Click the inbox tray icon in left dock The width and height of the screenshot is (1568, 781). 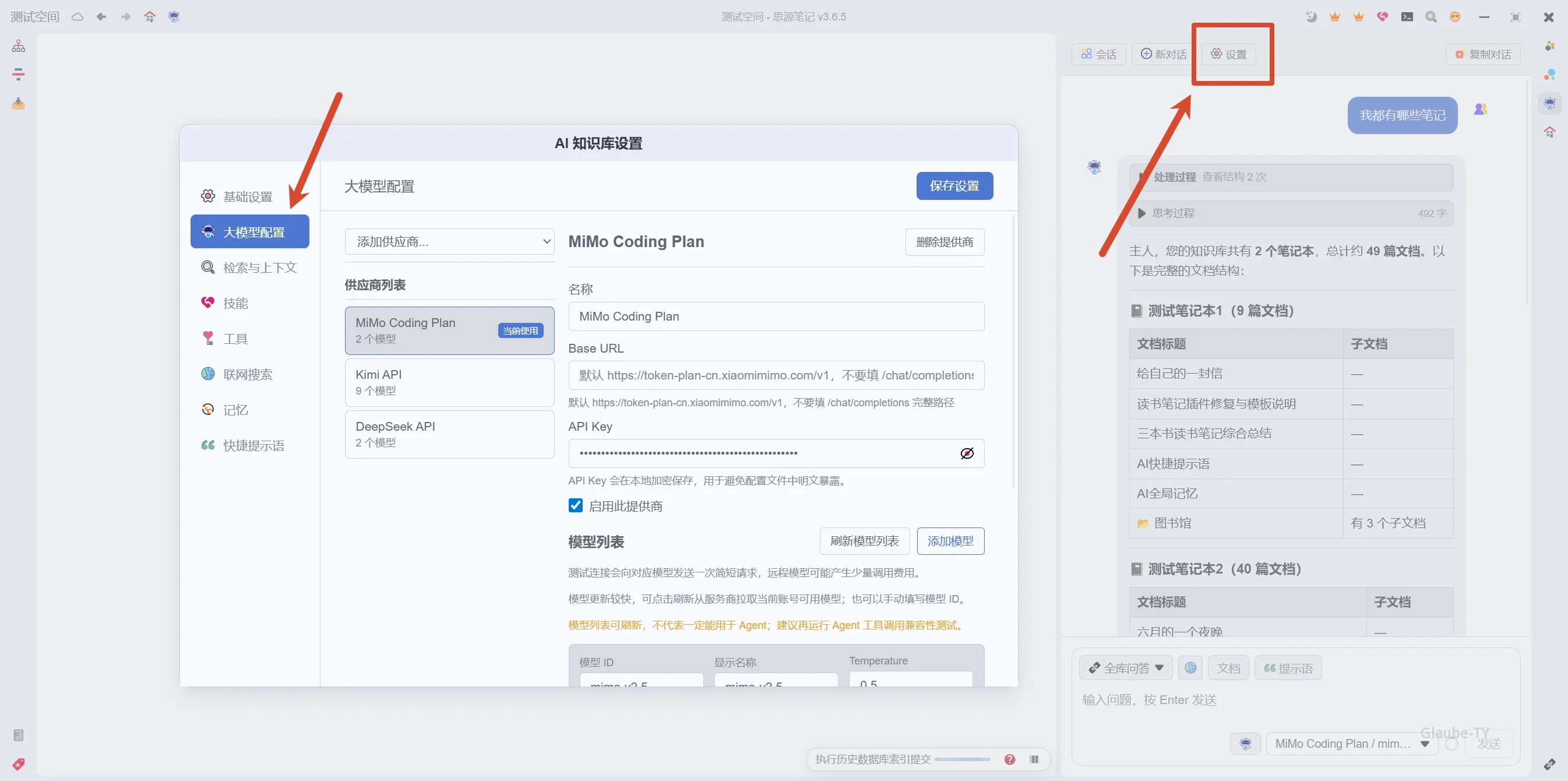pos(18,103)
